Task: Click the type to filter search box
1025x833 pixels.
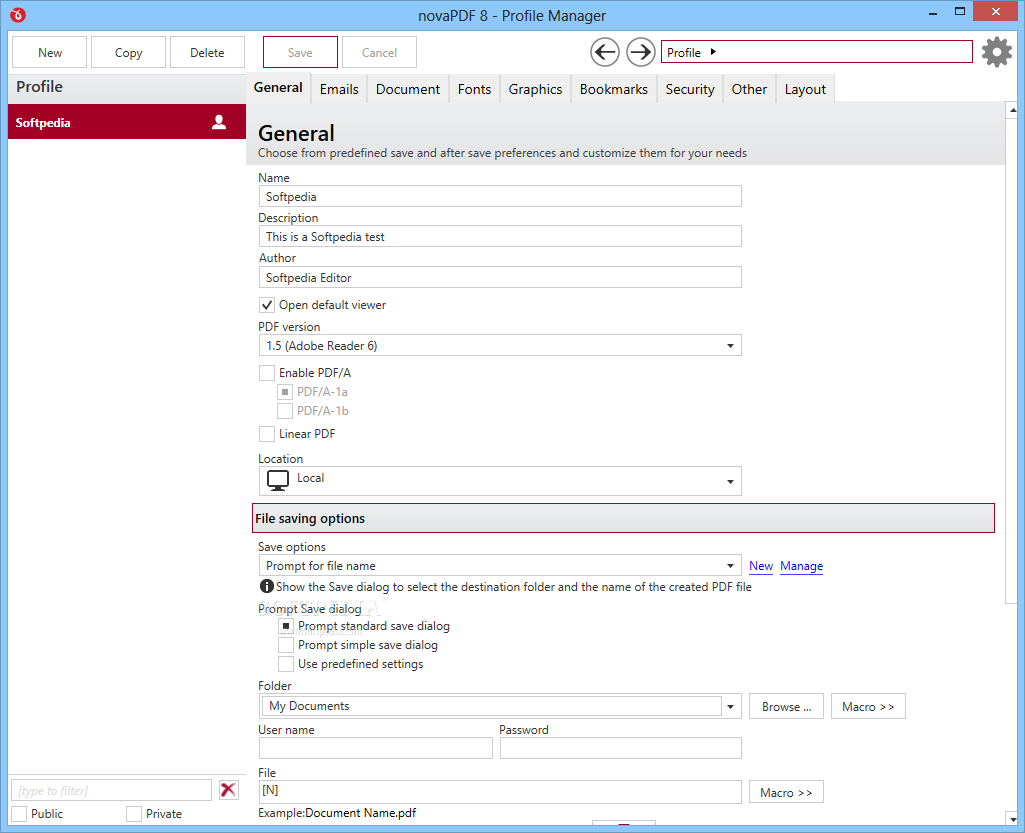Action: click(x=111, y=790)
